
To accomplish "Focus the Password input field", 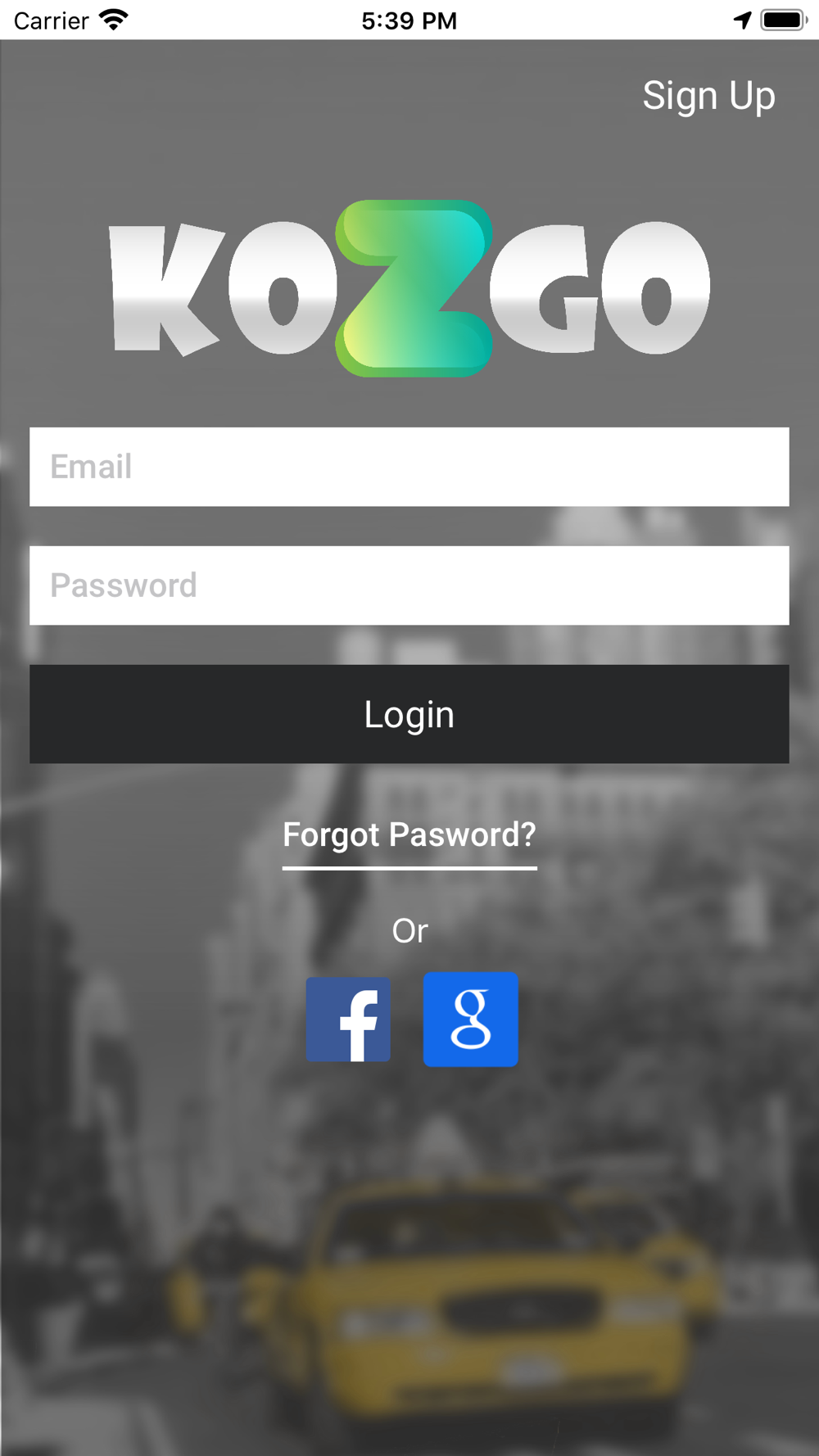I will [409, 586].
